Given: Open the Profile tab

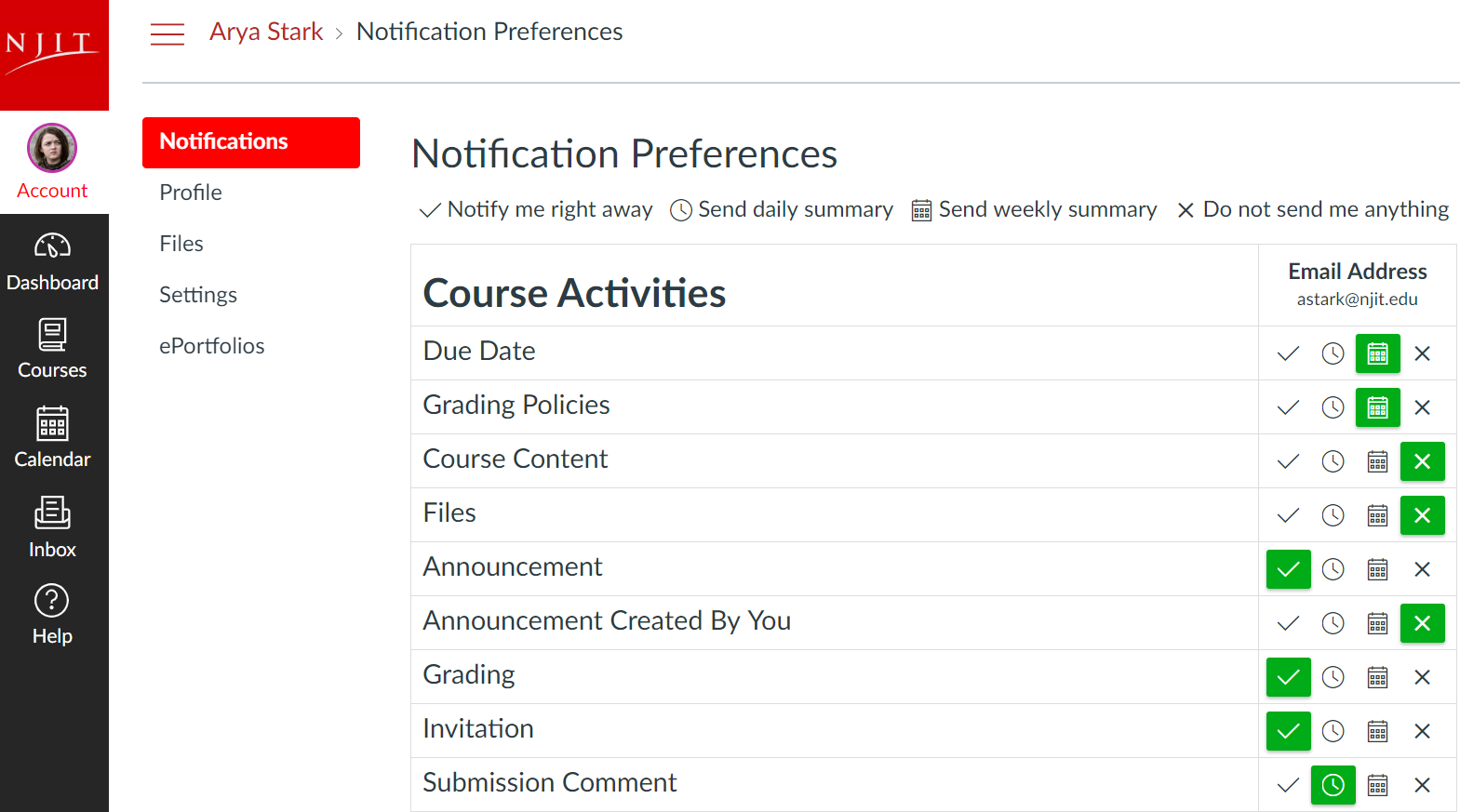Looking at the screenshot, I should click(191, 193).
